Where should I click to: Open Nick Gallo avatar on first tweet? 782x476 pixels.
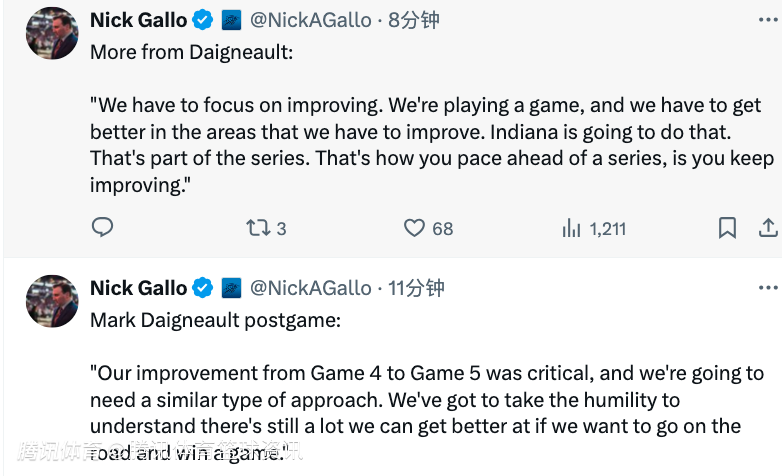coord(52,33)
